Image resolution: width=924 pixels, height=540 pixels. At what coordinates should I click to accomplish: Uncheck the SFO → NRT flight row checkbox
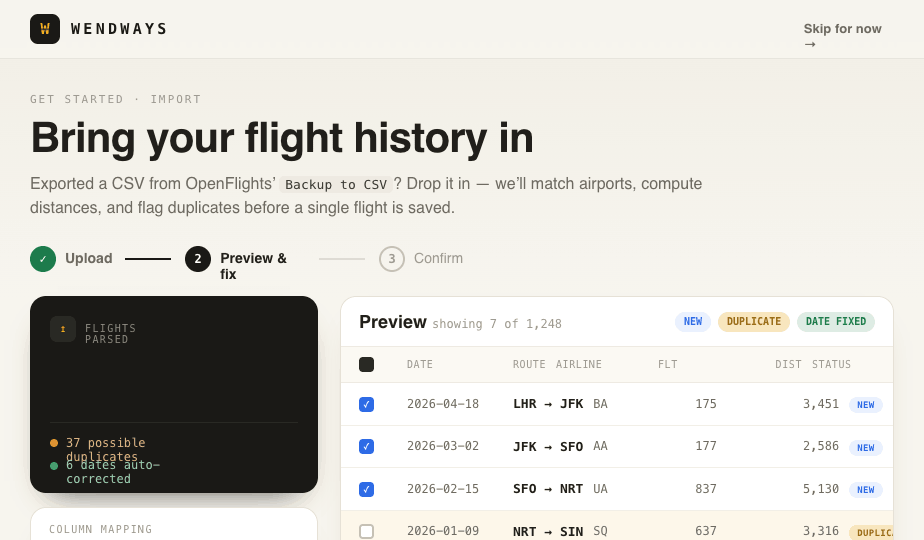[367, 489]
